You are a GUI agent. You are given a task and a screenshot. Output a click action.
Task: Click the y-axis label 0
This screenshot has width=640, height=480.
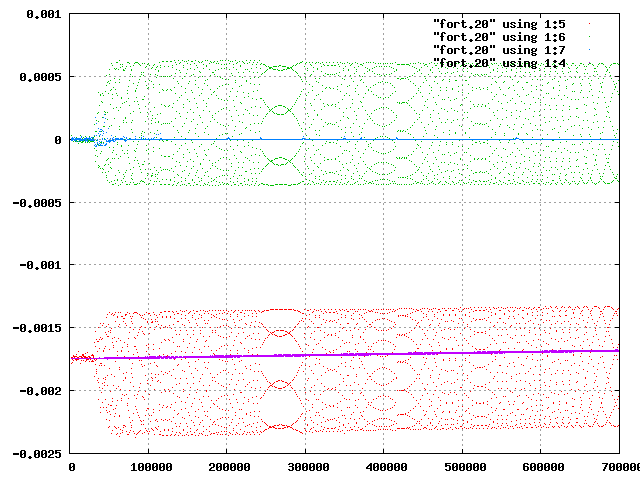[x=58, y=140]
